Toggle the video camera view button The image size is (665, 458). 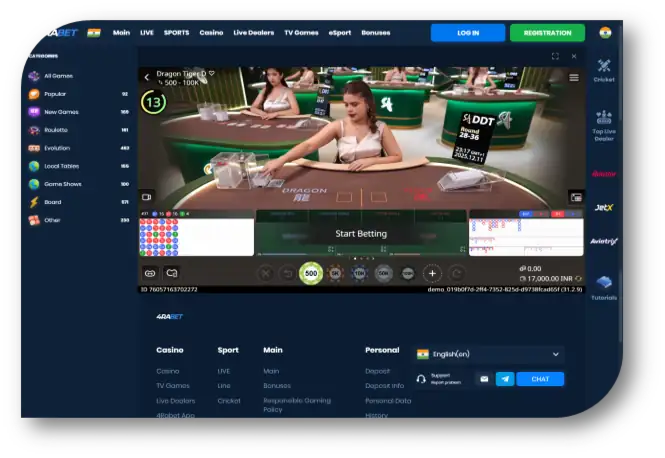(147, 197)
